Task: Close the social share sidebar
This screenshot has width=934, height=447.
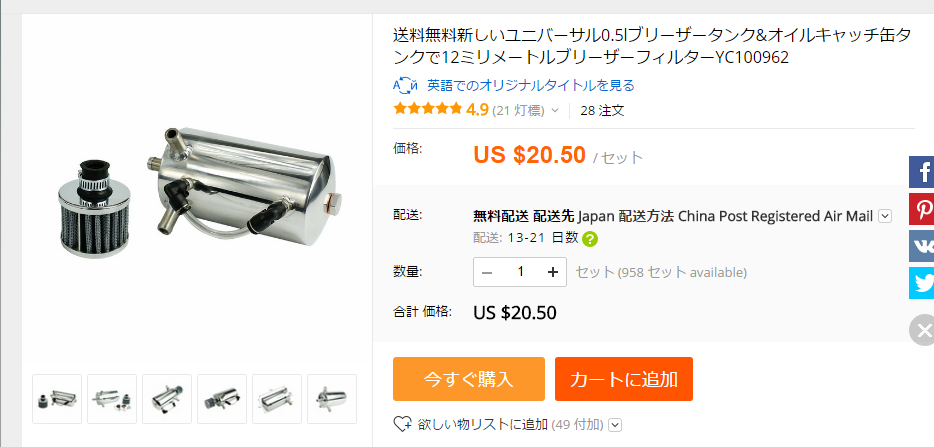Action: click(922, 331)
